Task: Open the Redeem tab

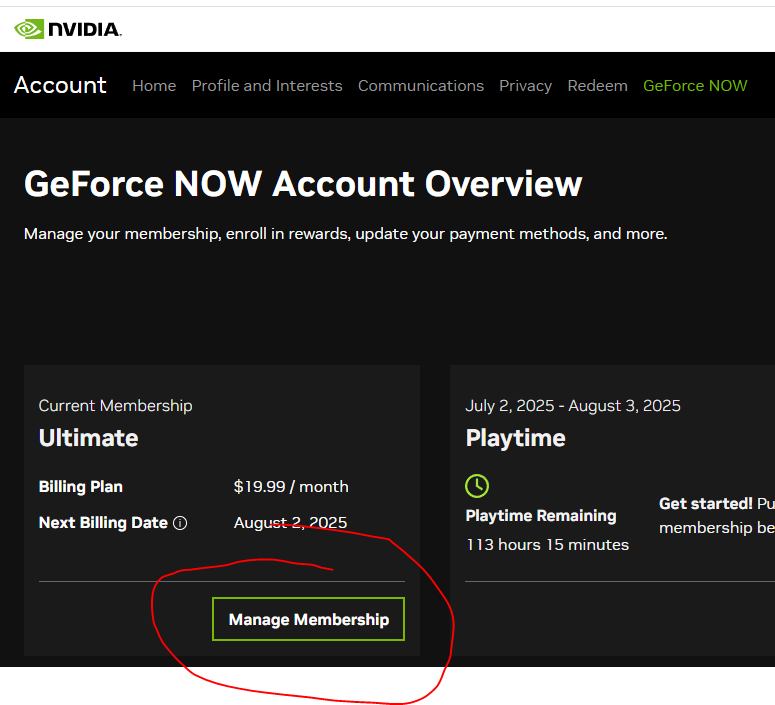Action: click(597, 86)
